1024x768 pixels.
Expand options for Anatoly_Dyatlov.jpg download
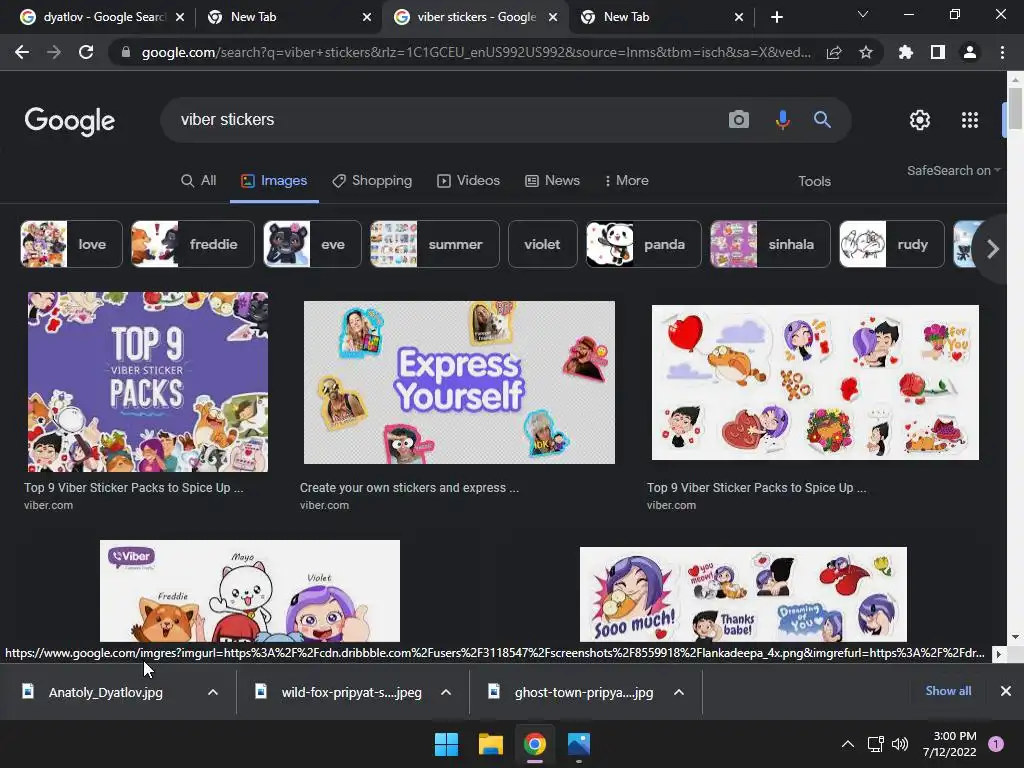(x=213, y=692)
